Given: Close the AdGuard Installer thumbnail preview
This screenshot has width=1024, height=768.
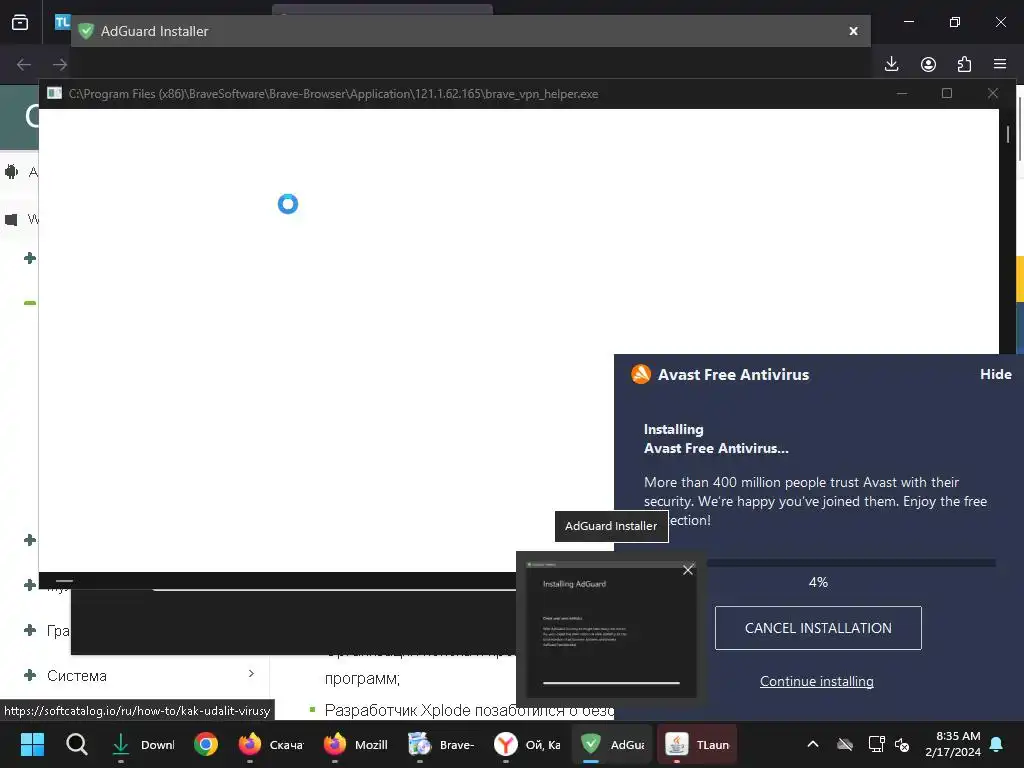Looking at the screenshot, I should tap(688, 570).
